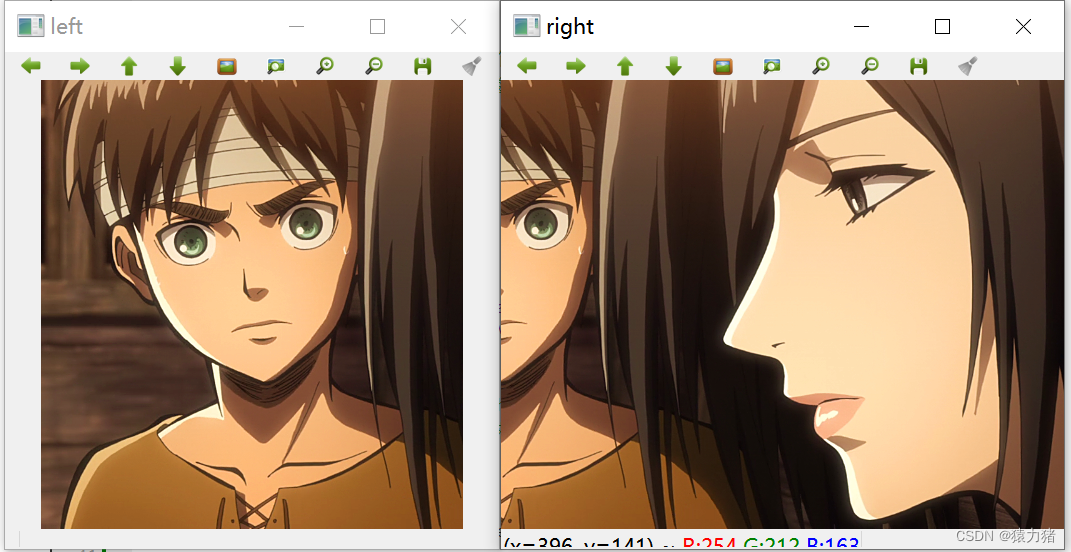The height and width of the screenshot is (552, 1071).
Task: Open properties brush icon in left window
Action: (x=472, y=66)
